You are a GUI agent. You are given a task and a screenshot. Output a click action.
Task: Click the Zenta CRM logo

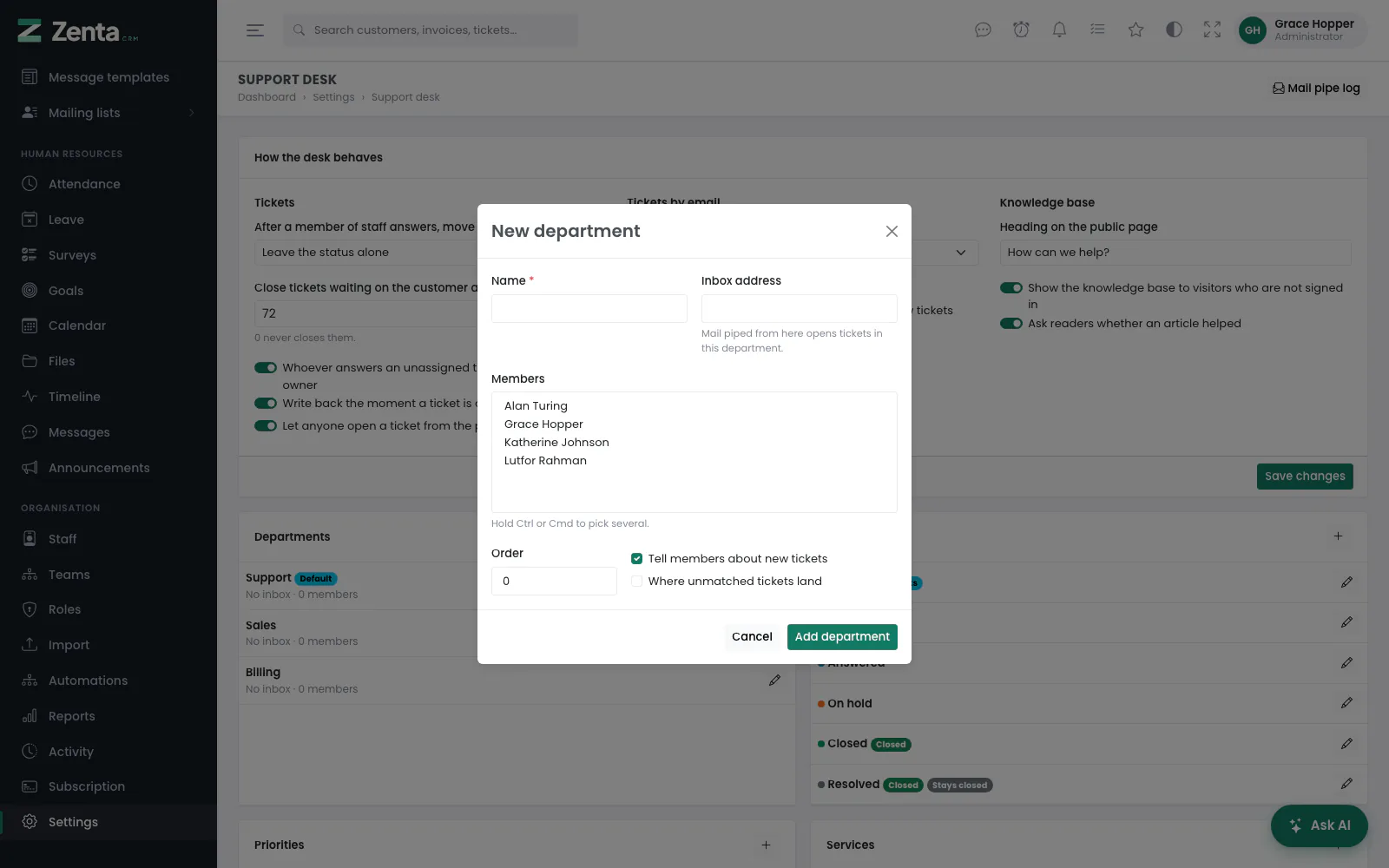[78, 31]
